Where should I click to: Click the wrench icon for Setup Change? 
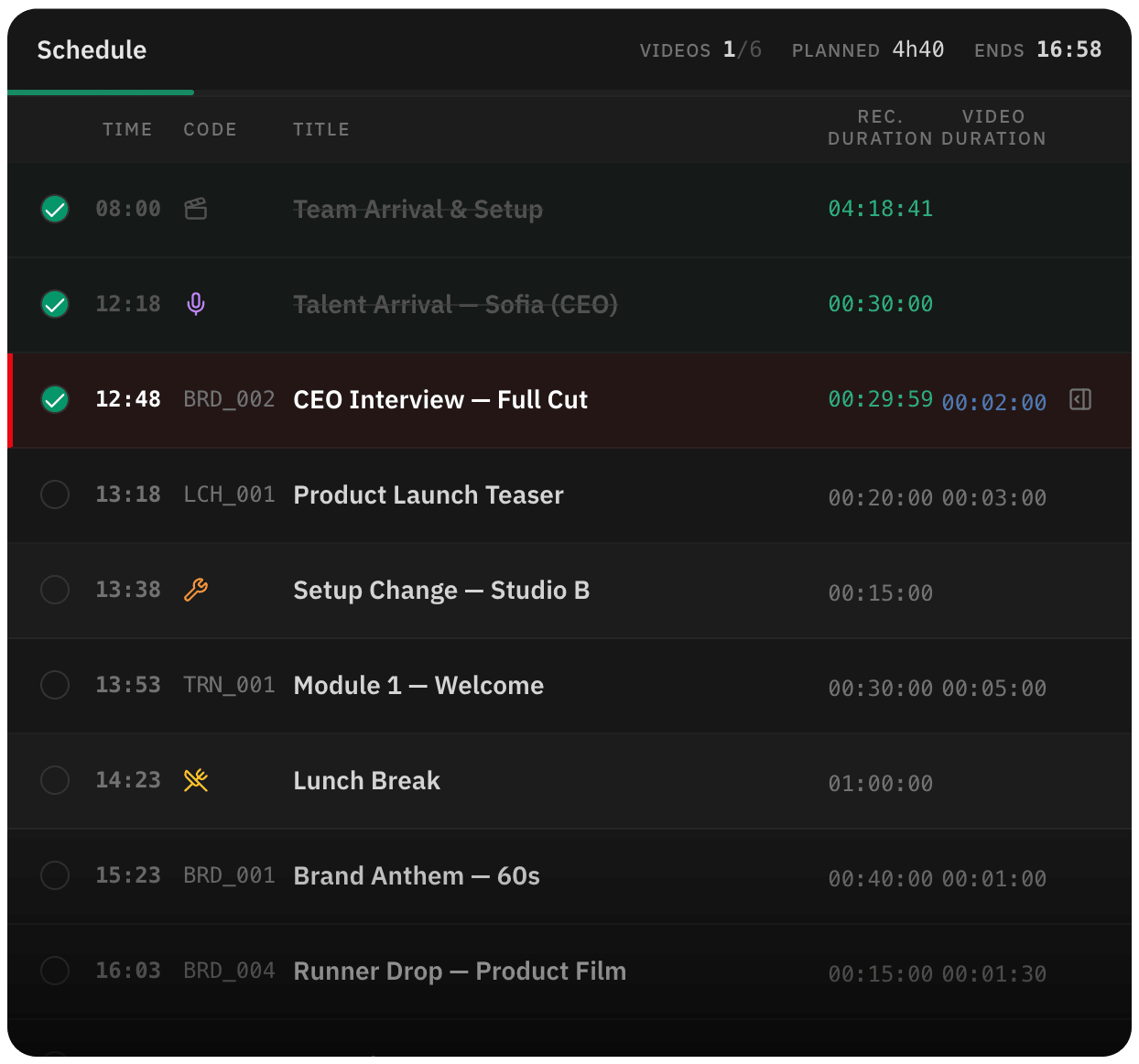(196, 590)
